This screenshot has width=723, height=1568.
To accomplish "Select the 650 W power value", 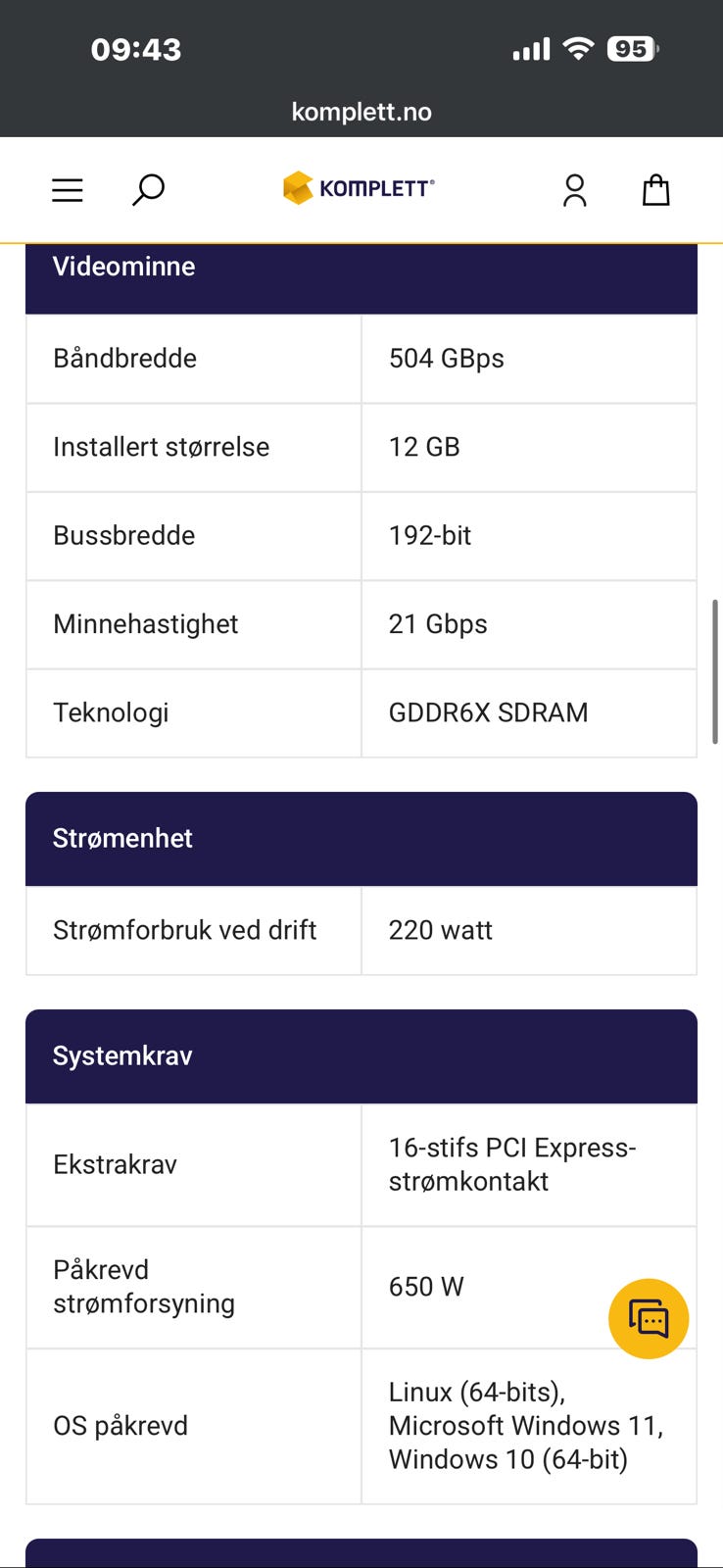I will pos(426,1287).
